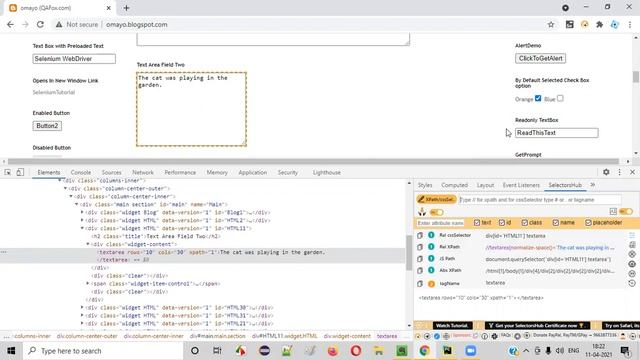Image resolution: width=640 pixels, height=360 pixels.
Task: Switch the right SelectorsHub on/off toggle
Action: tap(626, 211)
